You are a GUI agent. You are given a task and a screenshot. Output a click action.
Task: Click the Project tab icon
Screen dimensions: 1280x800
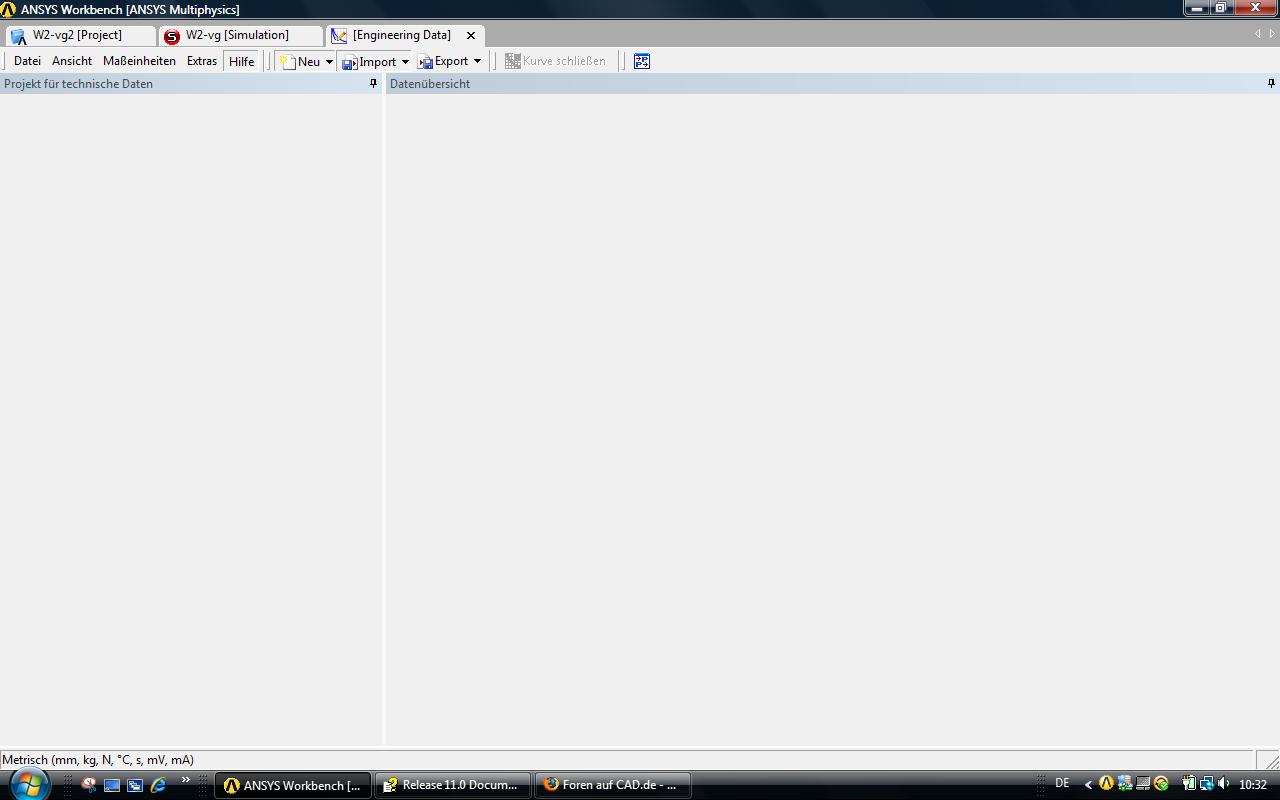click(x=18, y=36)
